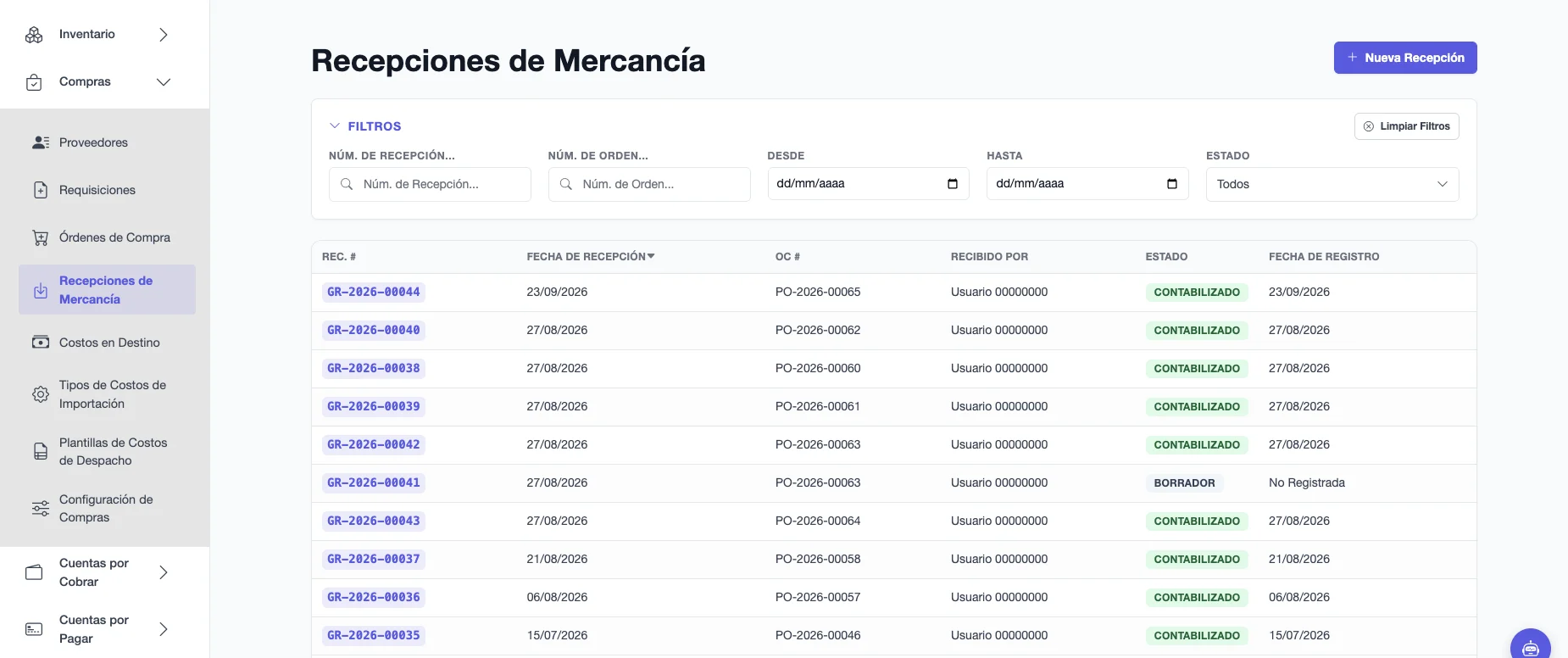Open the Hasta date picker calendar icon
1568x658 pixels.
click(1172, 184)
